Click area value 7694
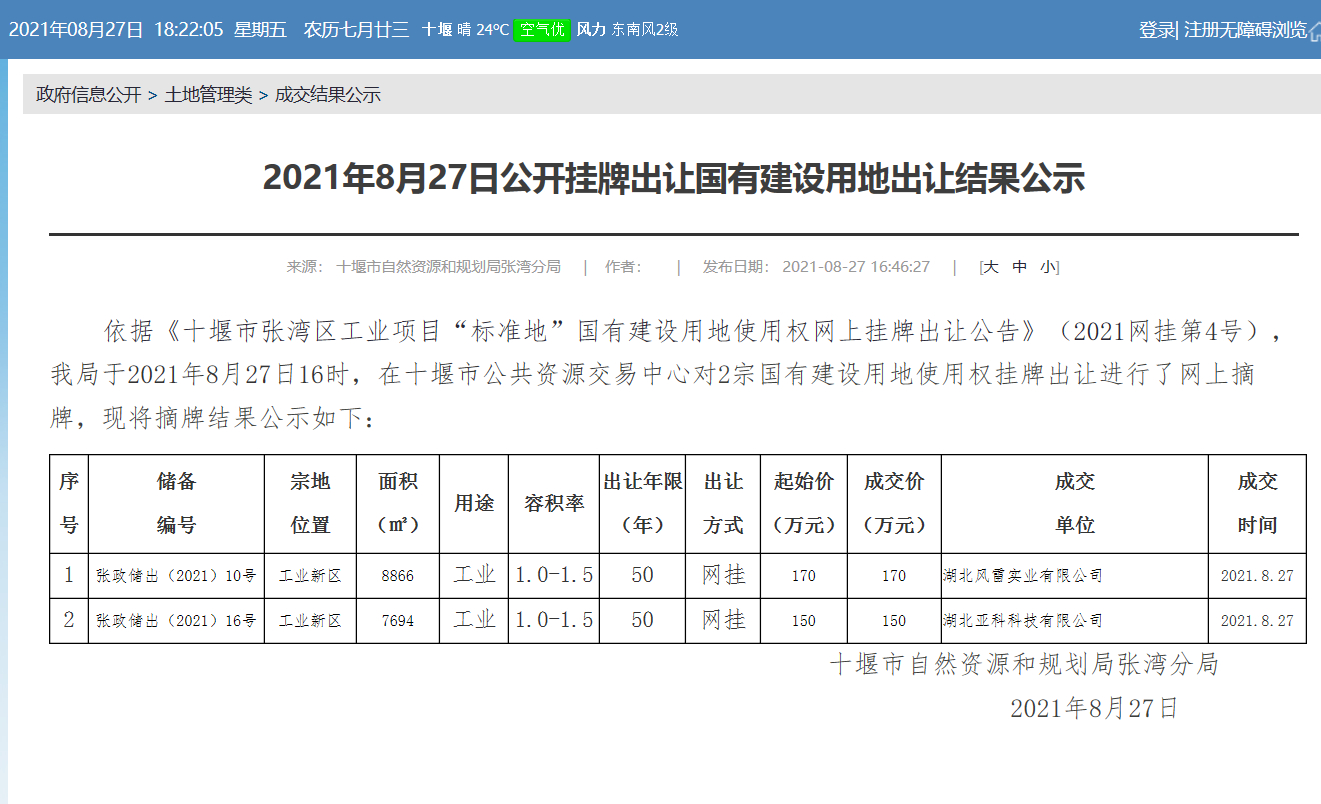This screenshot has width=1321, height=804. [x=397, y=621]
